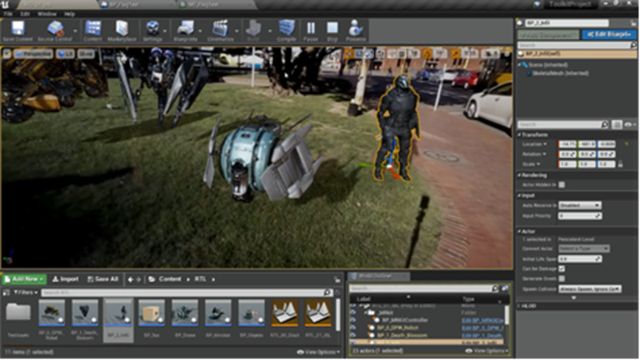Open the Perspective viewport mode dropdown

33,53
